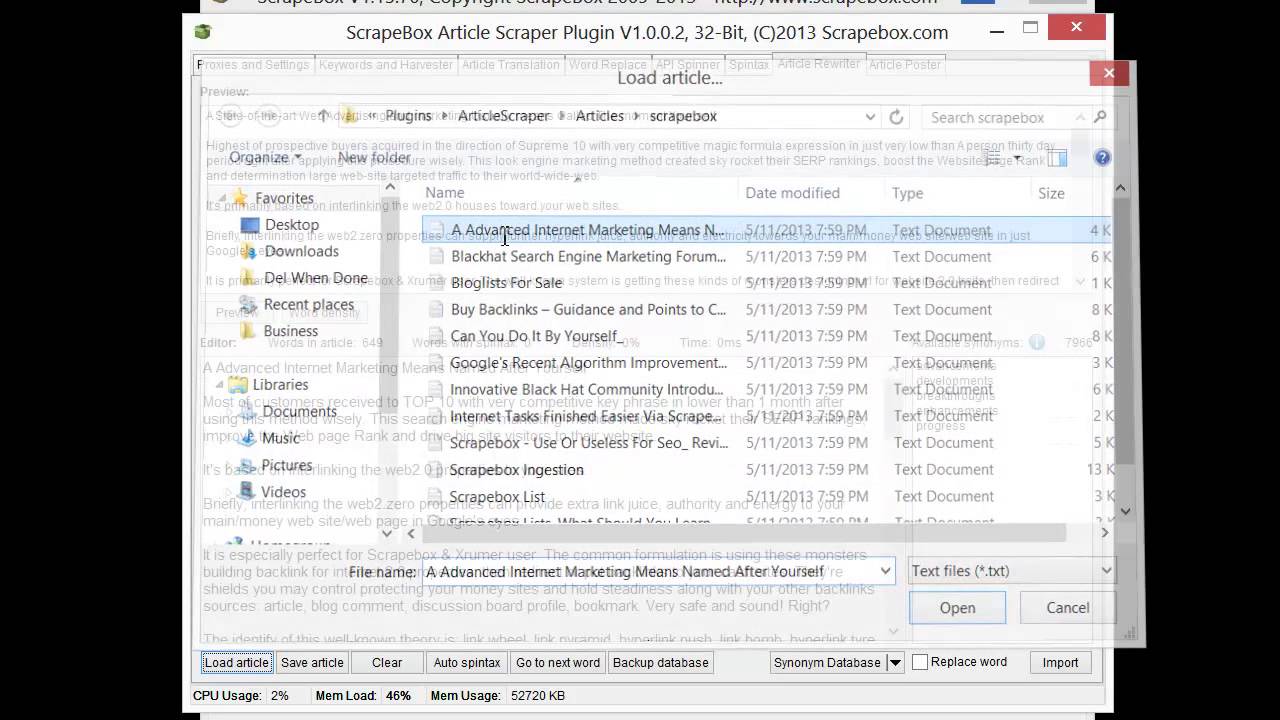Switch to the Keywords and Harvester tab
Screen dimensions: 1280x720
[x=386, y=65]
